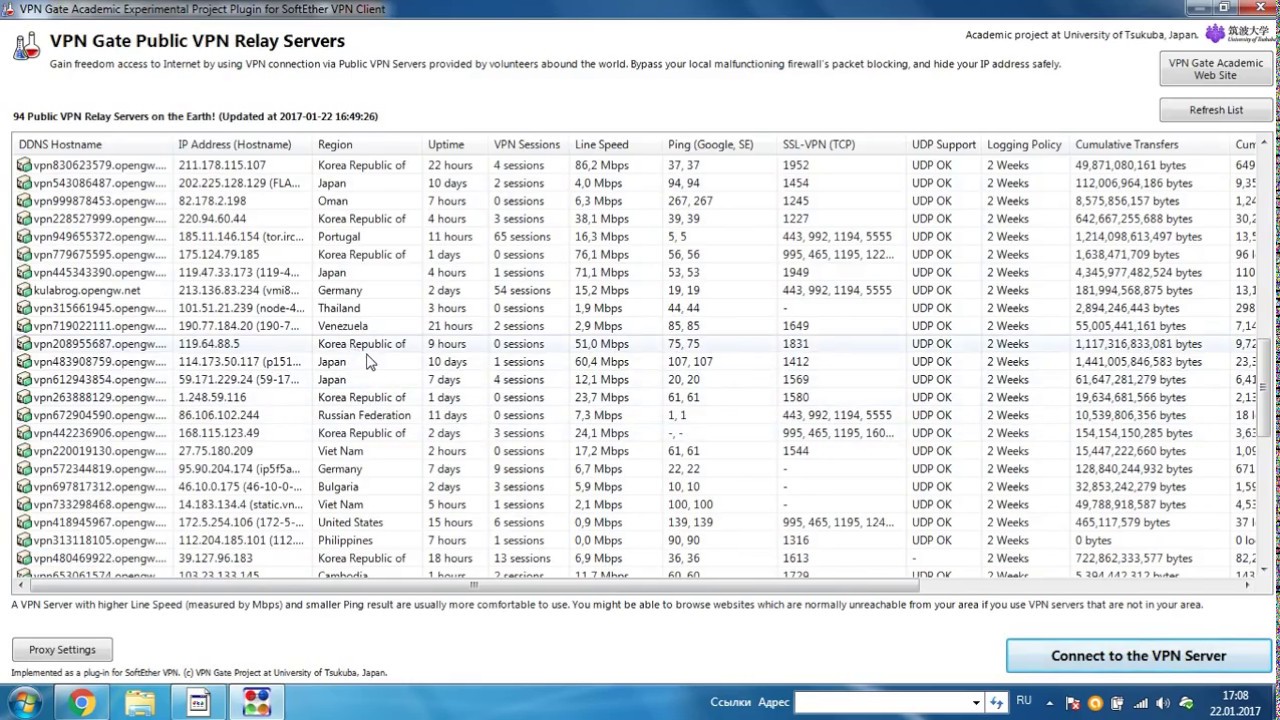Select server icon for vpn263888129.opengw
1280x720 pixels.
pos(24,398)
